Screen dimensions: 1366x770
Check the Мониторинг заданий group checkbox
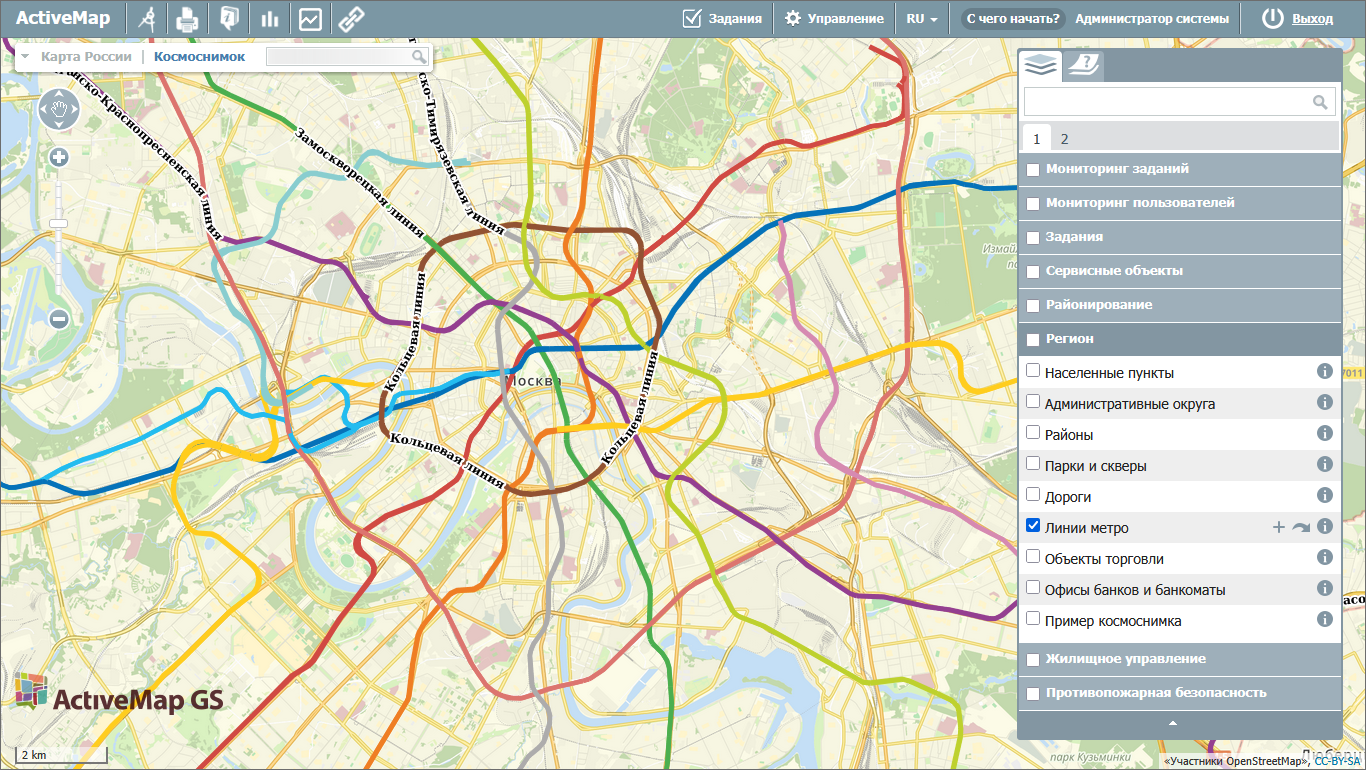(1033, 170)
